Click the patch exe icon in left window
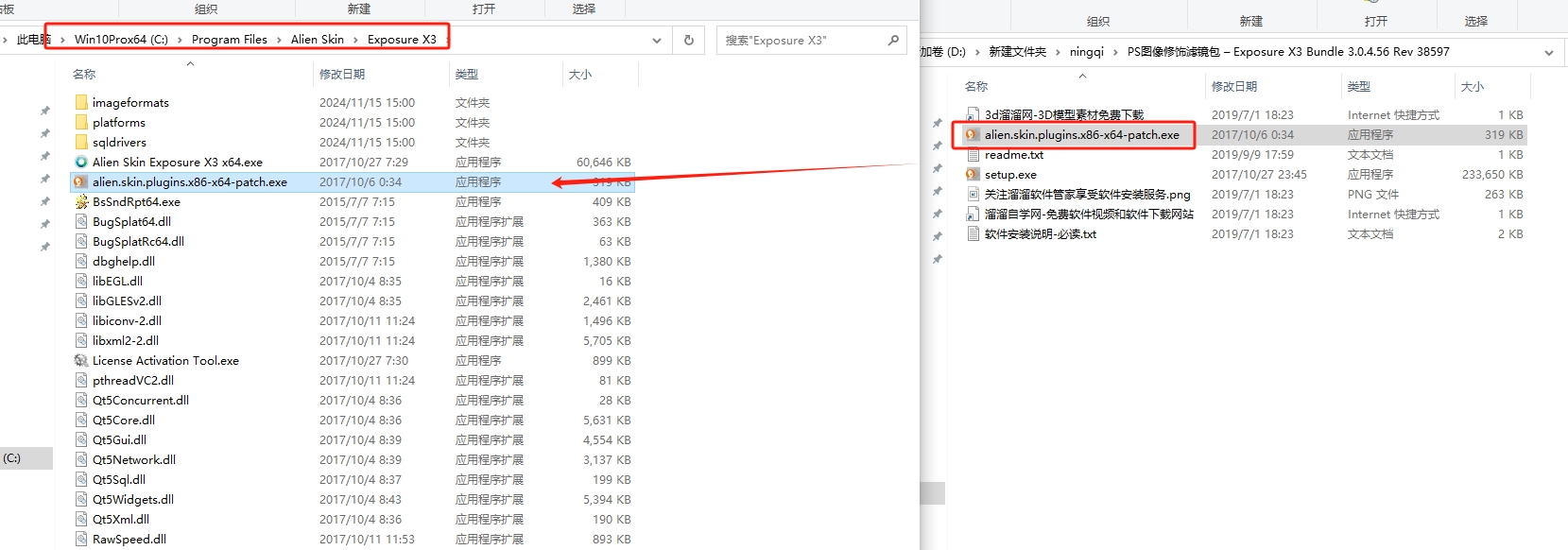The height and width of the screenshot is (550, 1568). [x=81, y=181]
